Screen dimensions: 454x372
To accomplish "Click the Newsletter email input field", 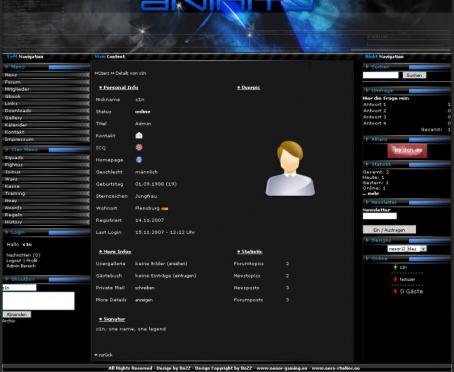I will coord(380,216).
